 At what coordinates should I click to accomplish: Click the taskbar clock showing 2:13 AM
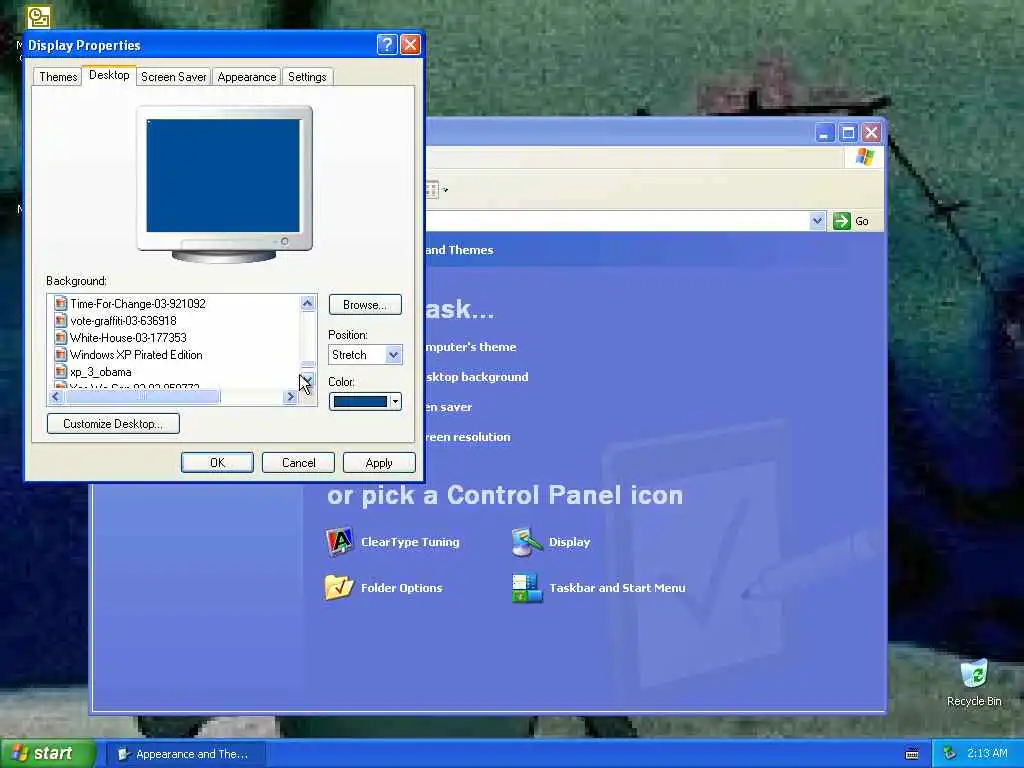click(x=987, y=753)
